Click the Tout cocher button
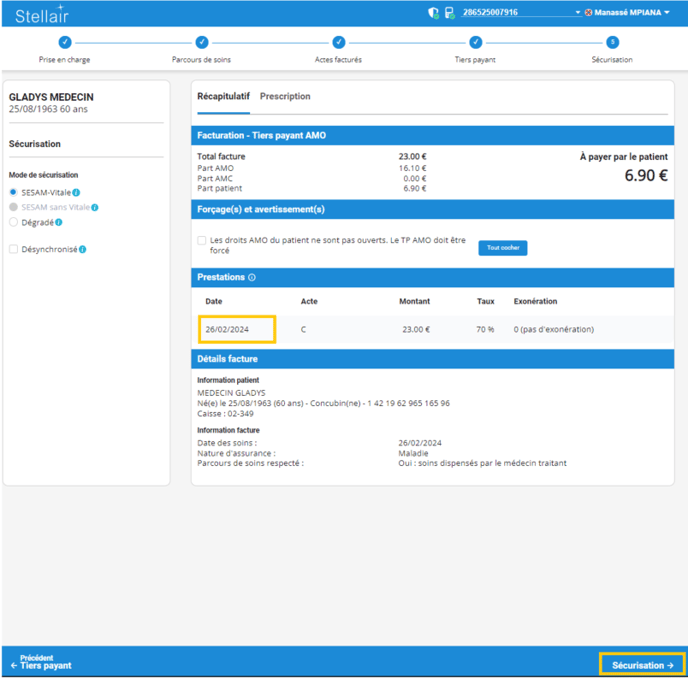The width and height of the screenshot is (688, 678). coord(503,248)
